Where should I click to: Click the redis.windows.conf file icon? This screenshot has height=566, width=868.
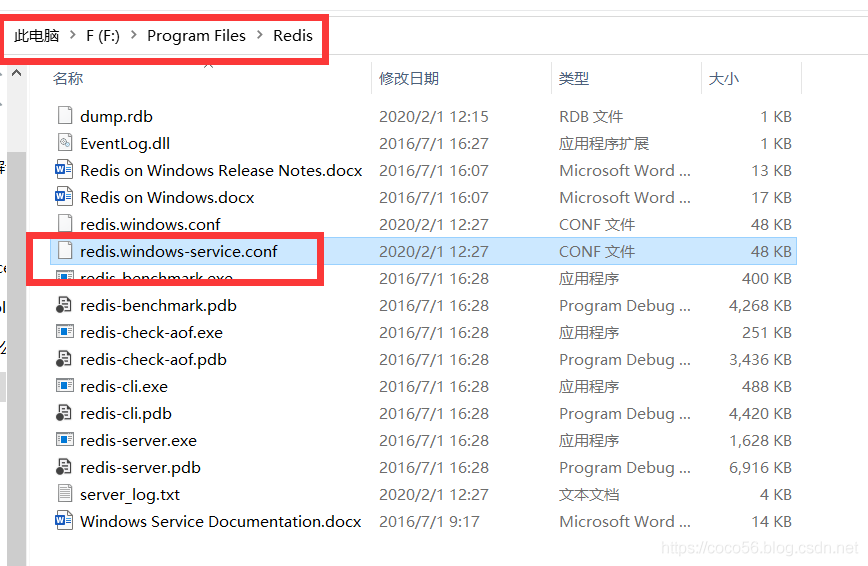[65, 223]
